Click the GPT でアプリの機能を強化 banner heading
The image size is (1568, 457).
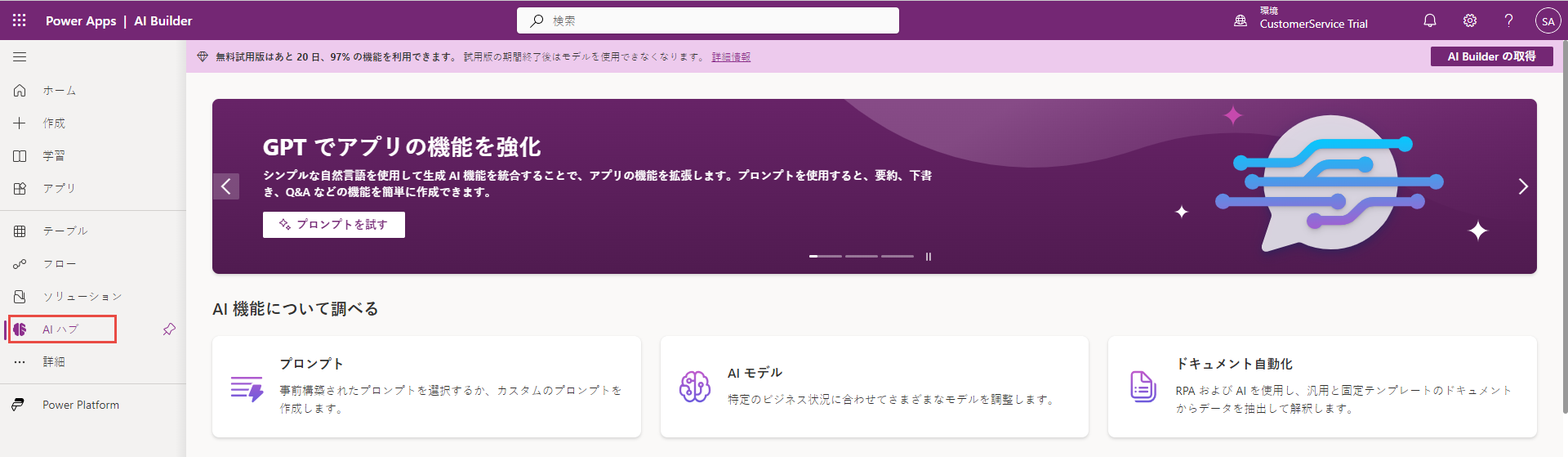(x=402, y=147)
